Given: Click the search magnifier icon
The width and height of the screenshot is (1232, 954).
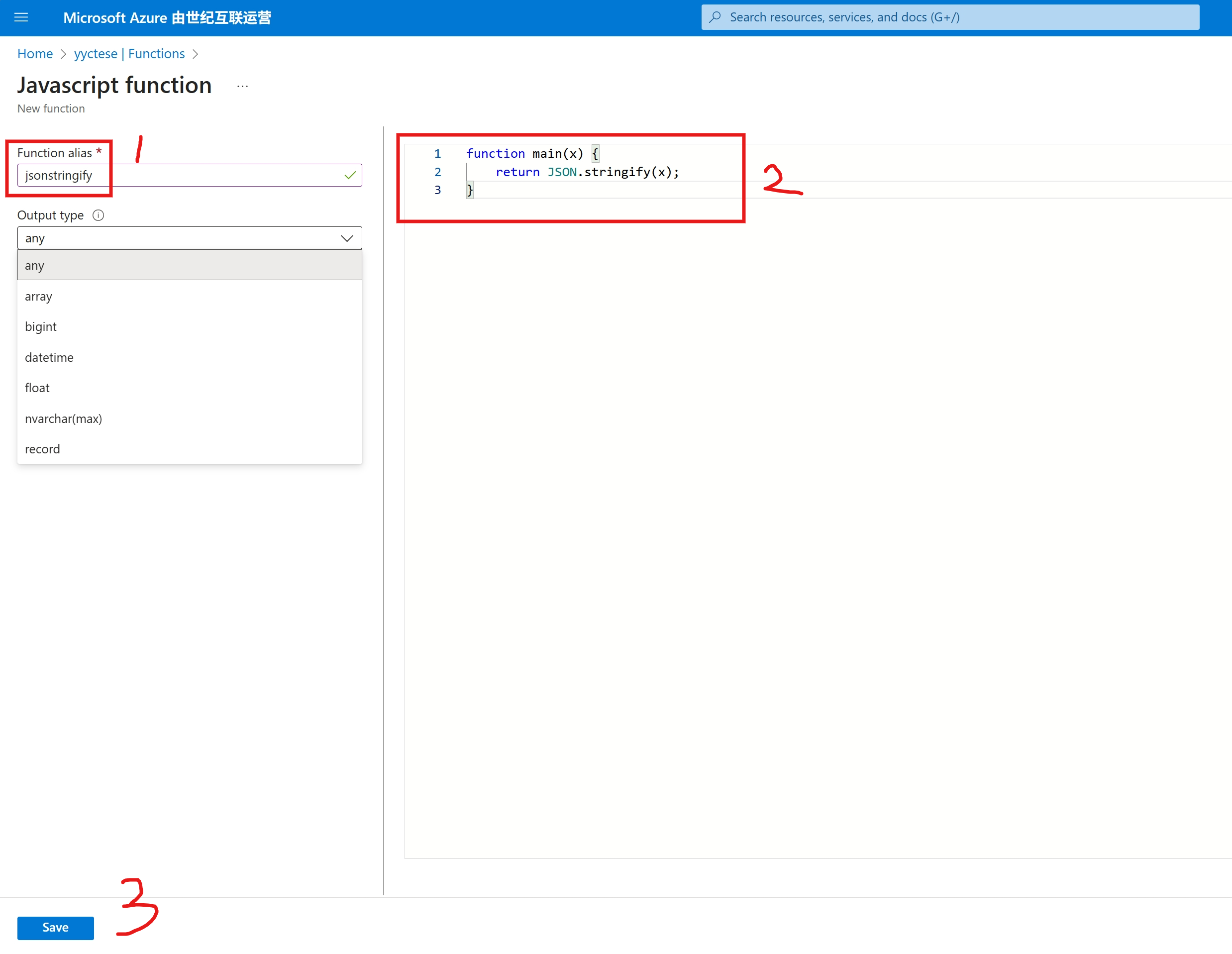Looking at the screenshot, I should 715,17.
